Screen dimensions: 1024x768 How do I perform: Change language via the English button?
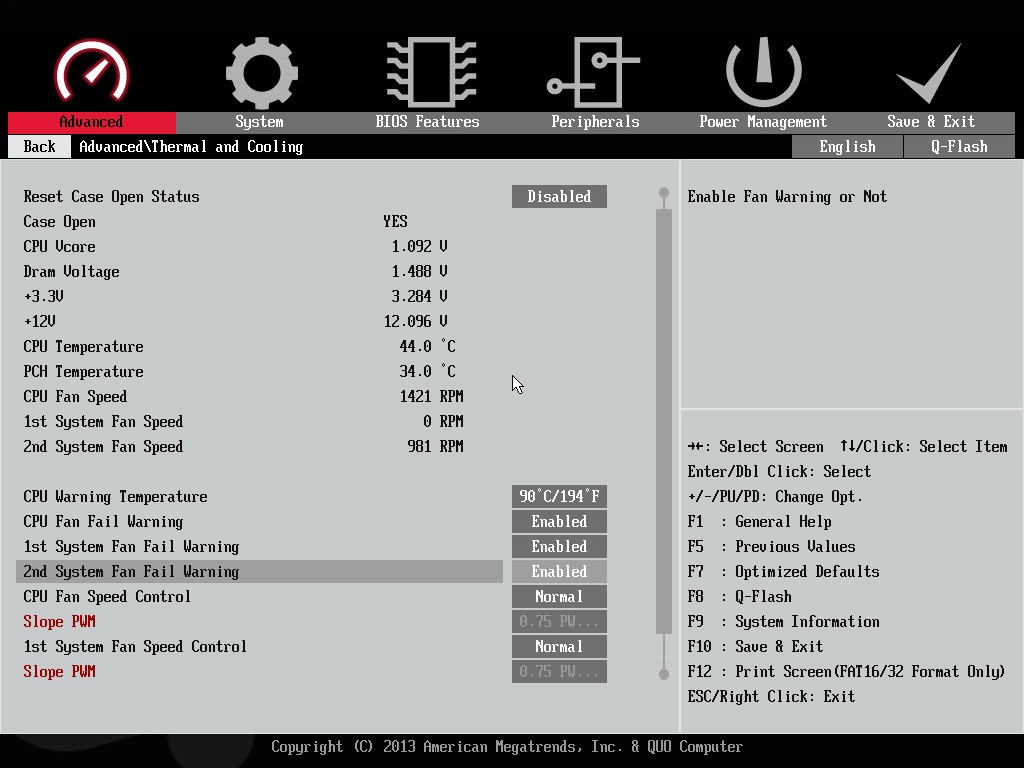pyautogui.click(x=847, y=147)
